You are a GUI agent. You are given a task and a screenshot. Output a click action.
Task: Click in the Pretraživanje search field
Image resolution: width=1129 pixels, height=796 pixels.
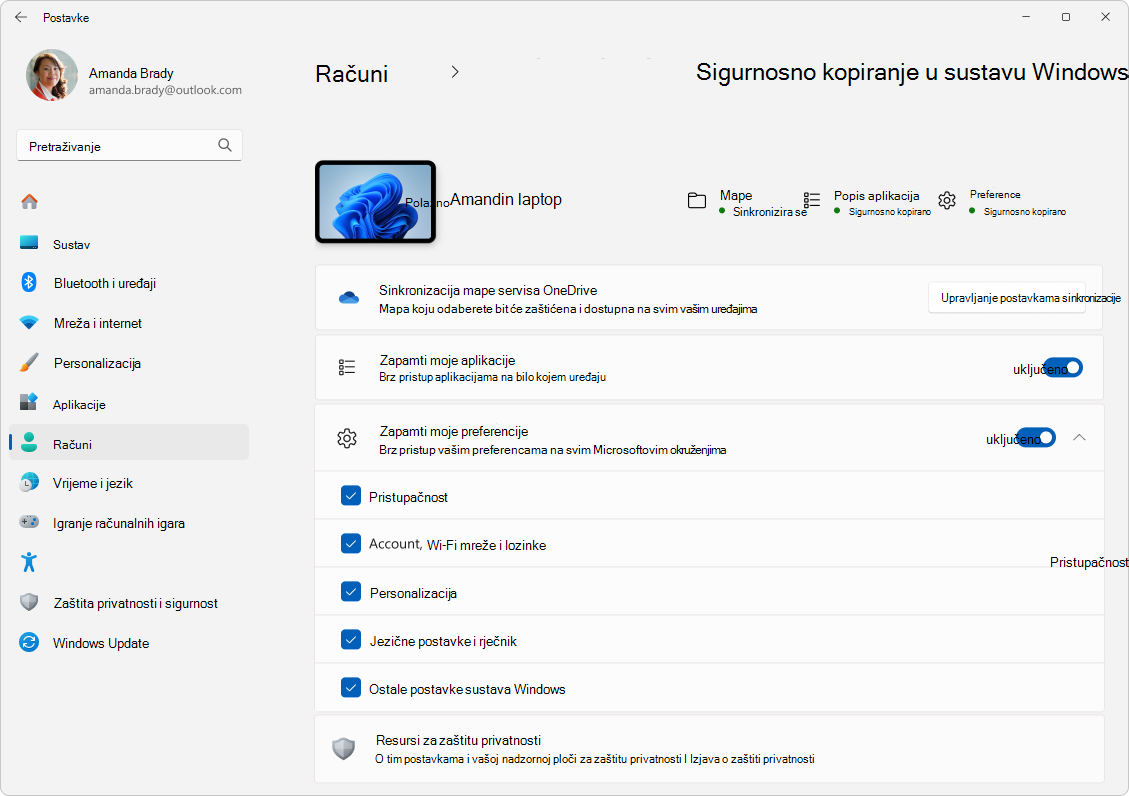point(129,145)
